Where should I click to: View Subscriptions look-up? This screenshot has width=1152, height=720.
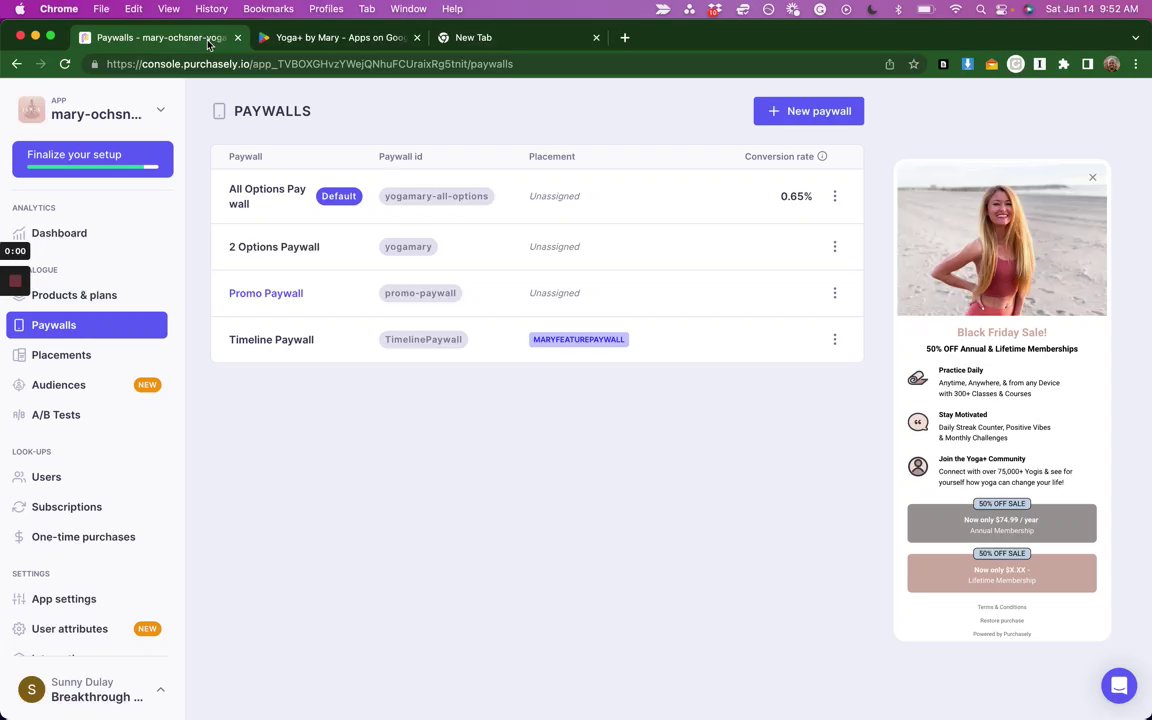tap(66, 507)
